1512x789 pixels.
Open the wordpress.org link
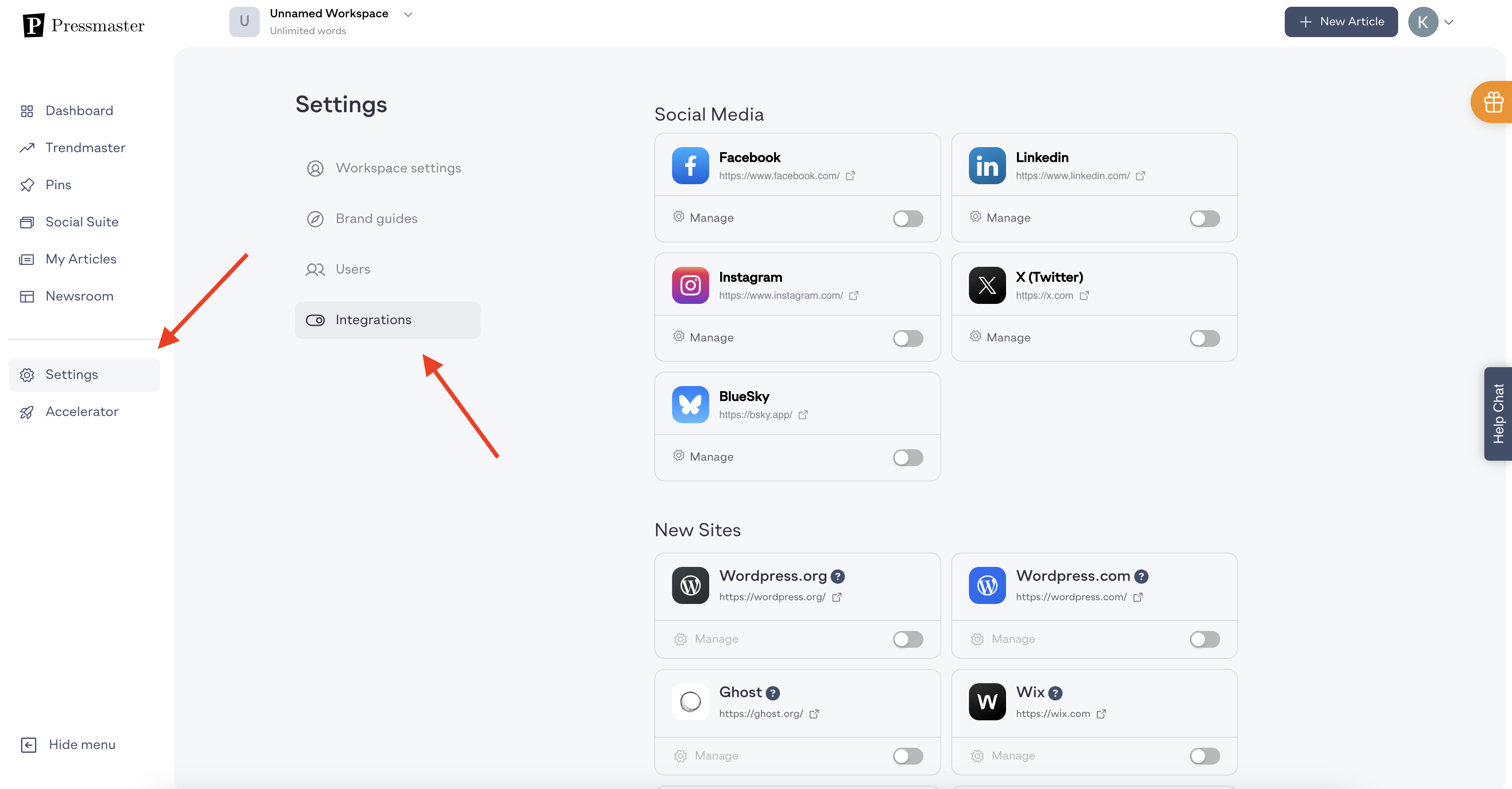point(780,597)
